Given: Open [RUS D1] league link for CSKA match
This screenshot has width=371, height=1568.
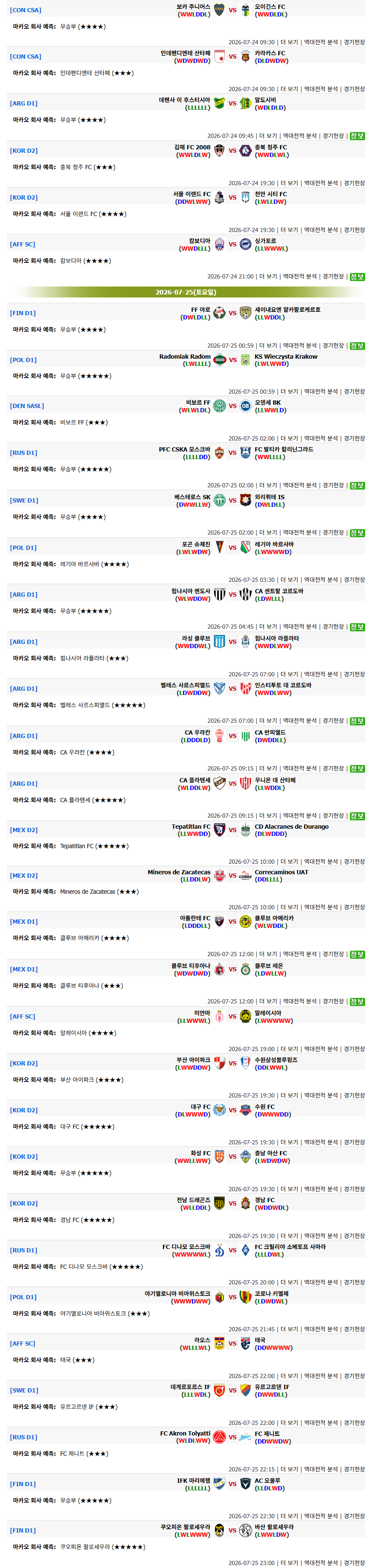Looking at the screenshot, I should coord(24,452).
